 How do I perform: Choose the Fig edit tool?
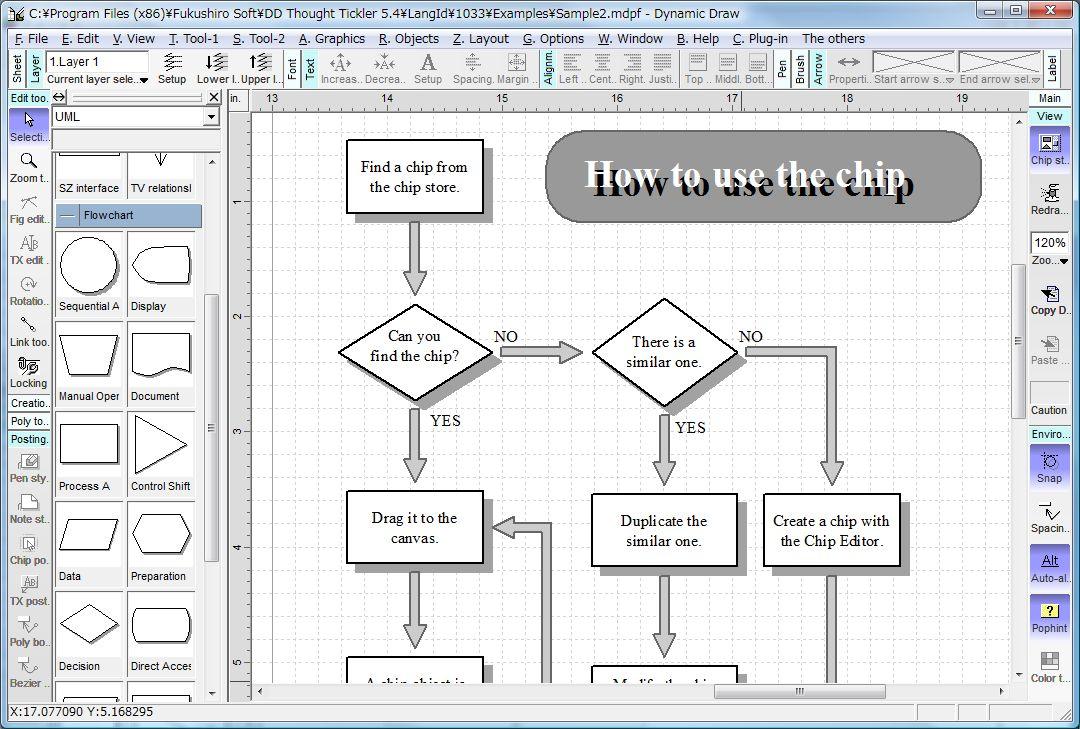(29, 209)
